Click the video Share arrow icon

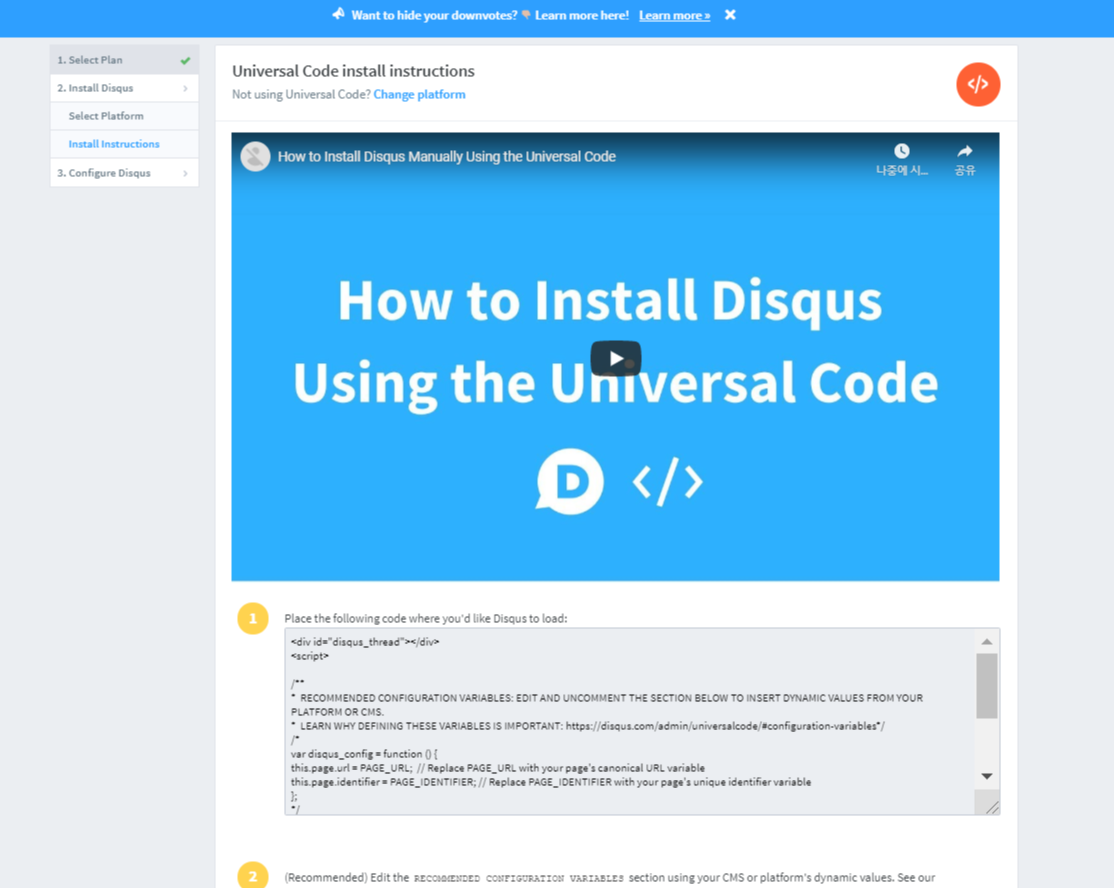964,151
